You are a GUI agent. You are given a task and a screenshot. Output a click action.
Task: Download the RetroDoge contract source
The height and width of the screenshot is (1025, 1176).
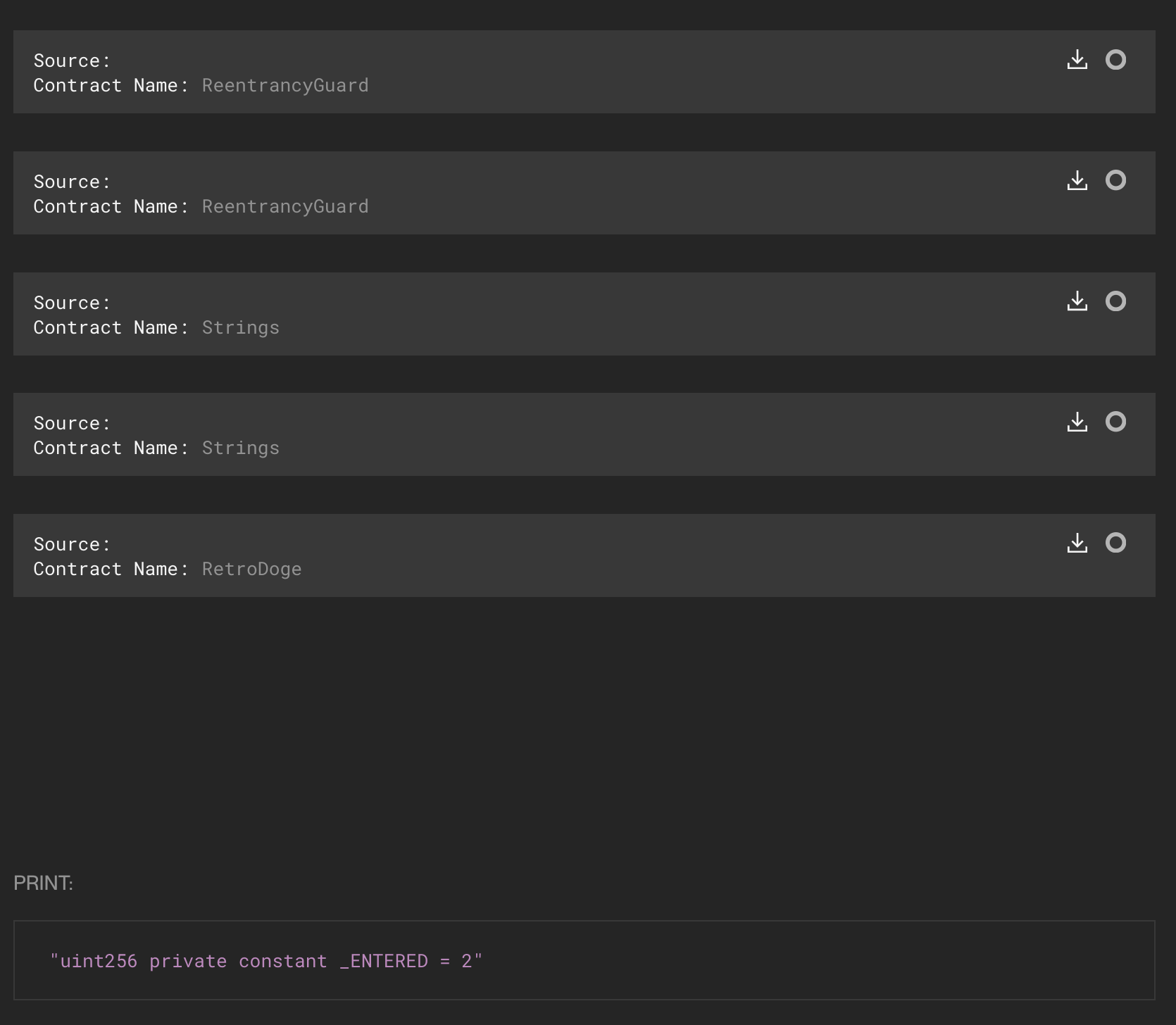pos(1077,543)
